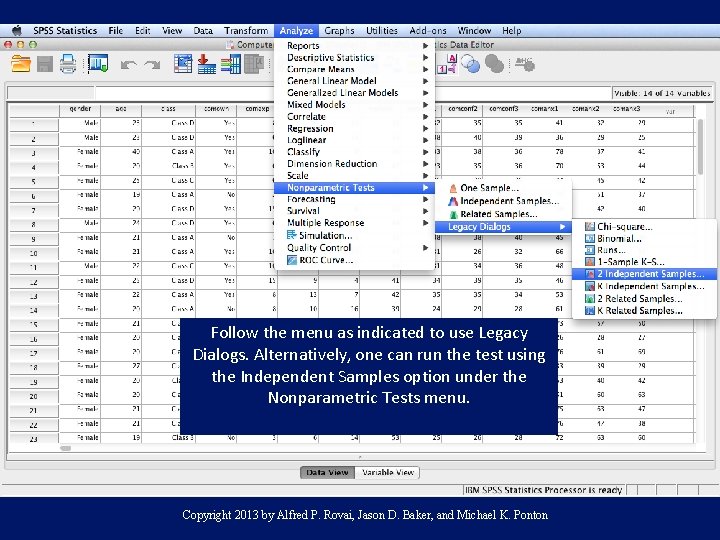Click the Open data document folder icon
Viewport: 720px width, 540px height.
tap(21, 64)
